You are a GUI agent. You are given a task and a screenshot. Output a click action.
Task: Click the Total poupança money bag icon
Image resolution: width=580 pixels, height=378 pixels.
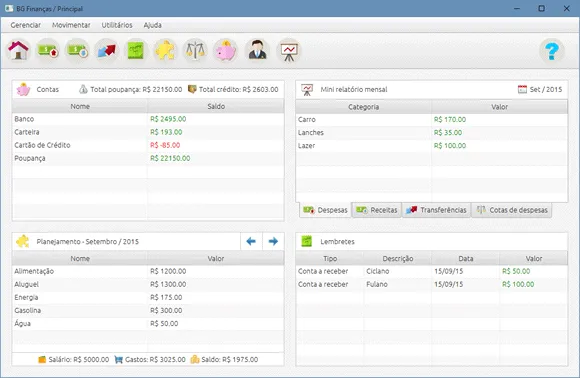tap(83, 89)
